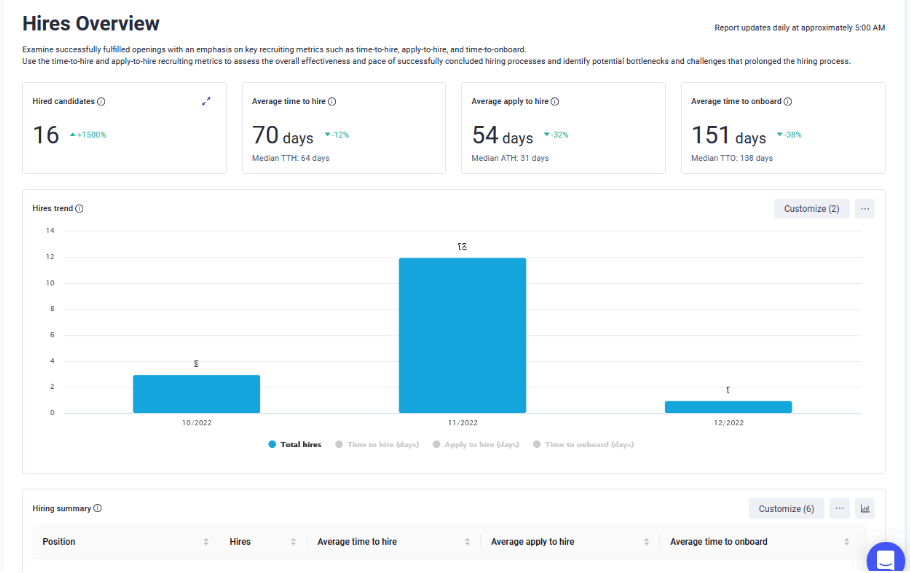Image resolution: width=910 pixels, height=573 pixels.
Task: Enable Time to hire (days) series
Action: [x=377, y=445]
